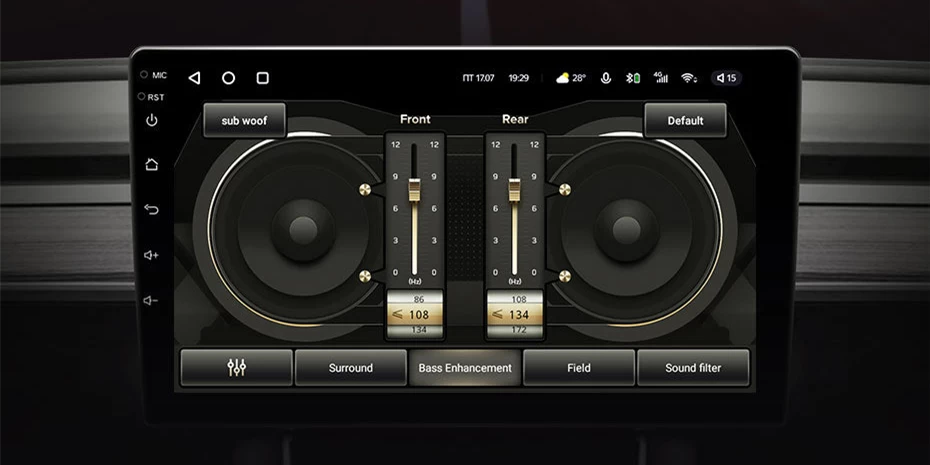Image resolution: width=930 pixels, height=465 pixels.
Task: Switch to the Sound filter tab
Action: (x=693, y=368)
